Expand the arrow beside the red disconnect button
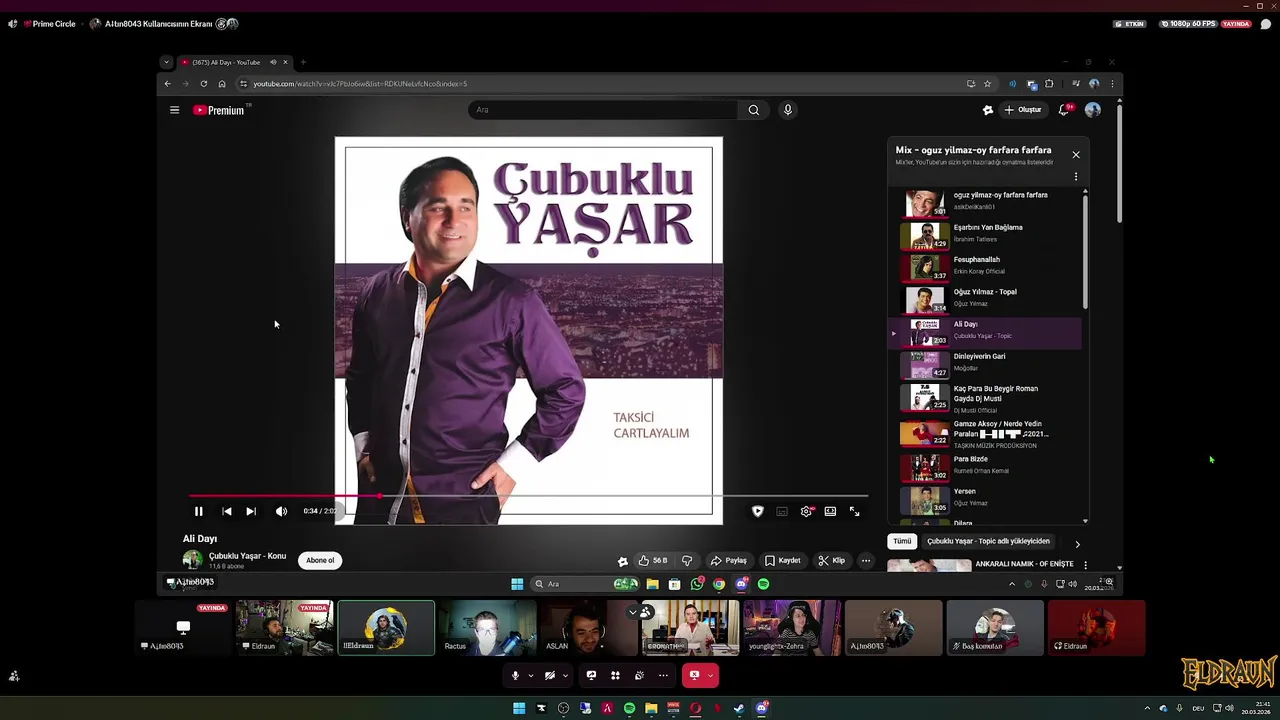Image resolution: width=1280 pixels, height=720 pixels. click(711, 676)
